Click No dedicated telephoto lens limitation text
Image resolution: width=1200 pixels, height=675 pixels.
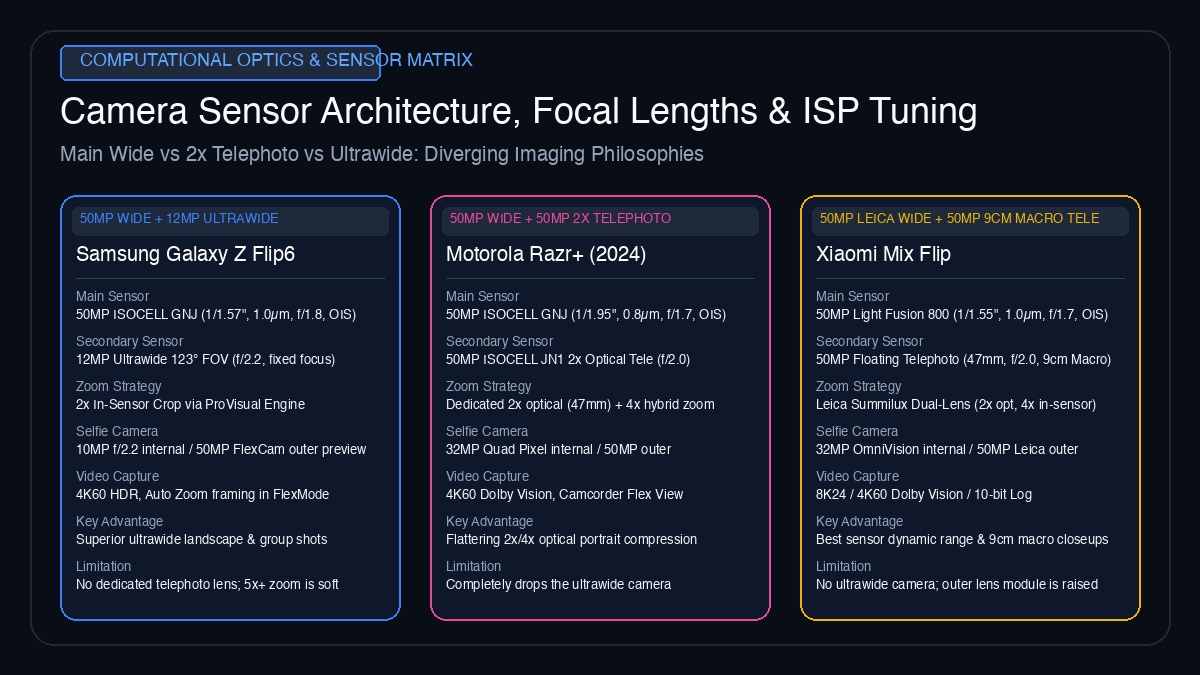[x=207, y=584]
